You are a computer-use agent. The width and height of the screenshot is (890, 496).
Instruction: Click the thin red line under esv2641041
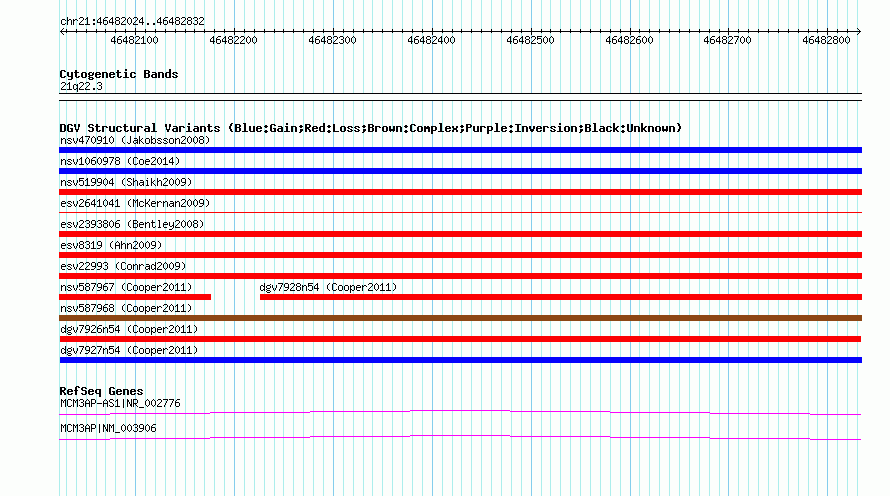pyautogui.click(x=460, y=213)
